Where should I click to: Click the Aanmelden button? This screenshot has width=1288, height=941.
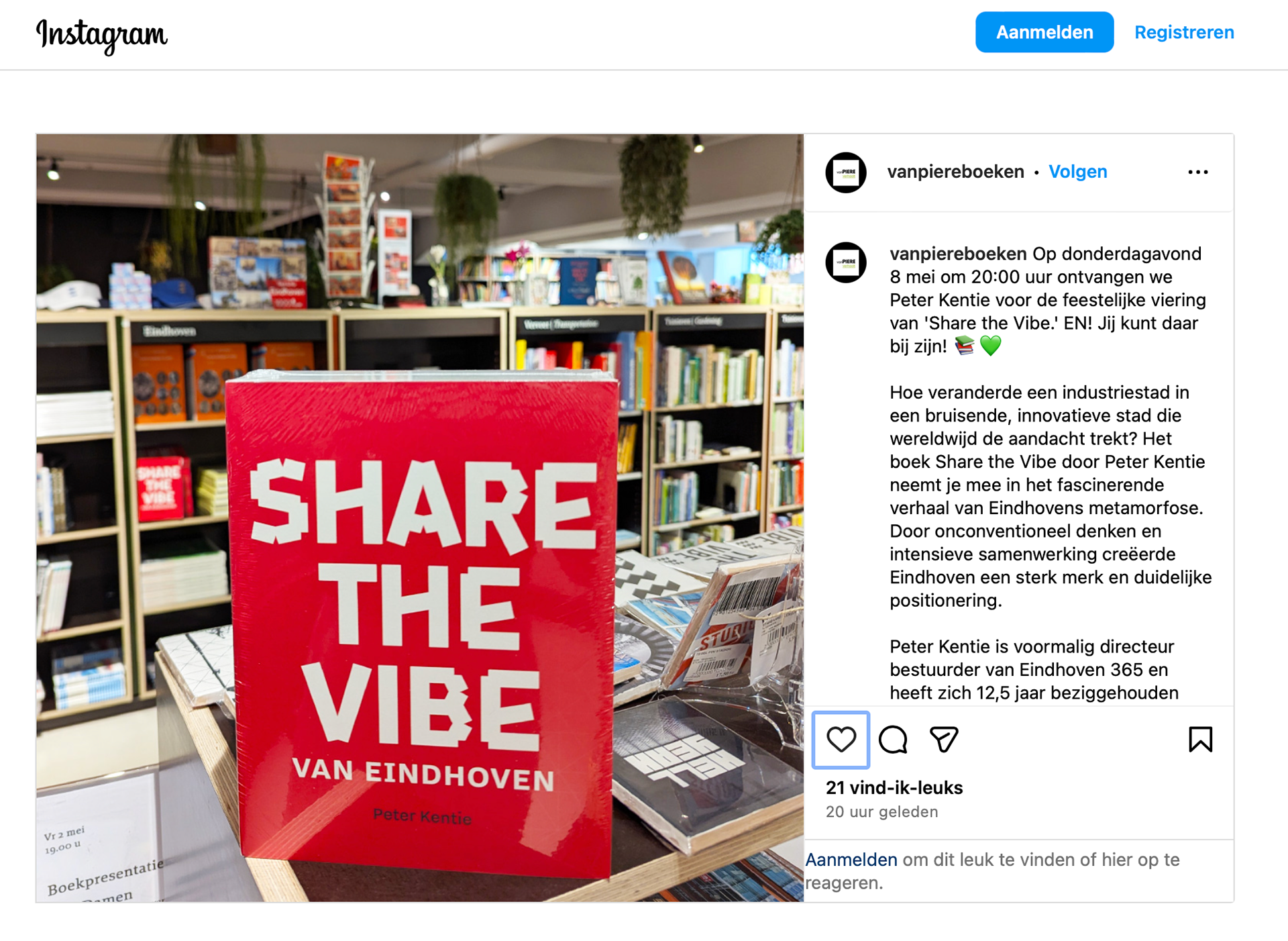click(1044, 32)
